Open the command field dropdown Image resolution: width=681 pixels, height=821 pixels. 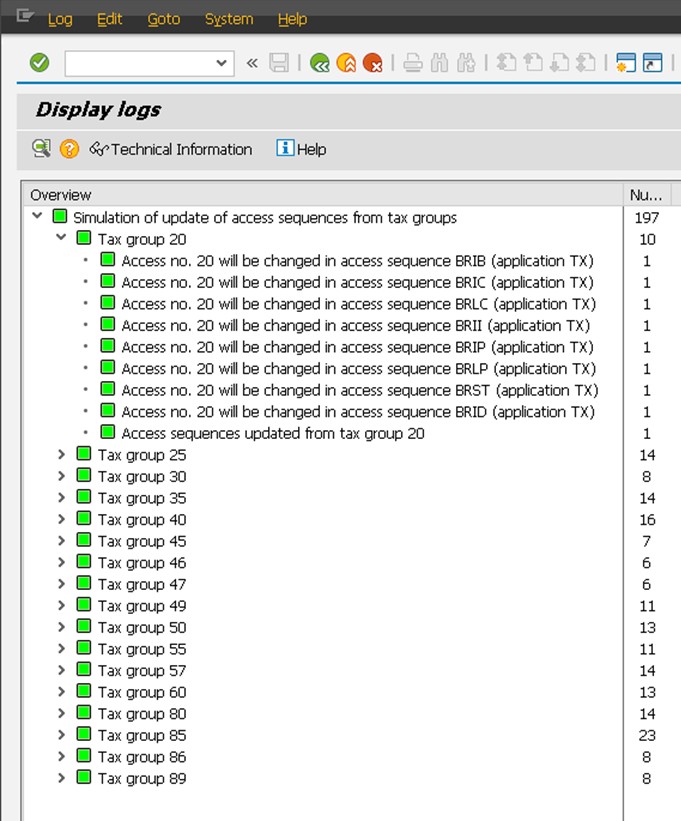221,63
